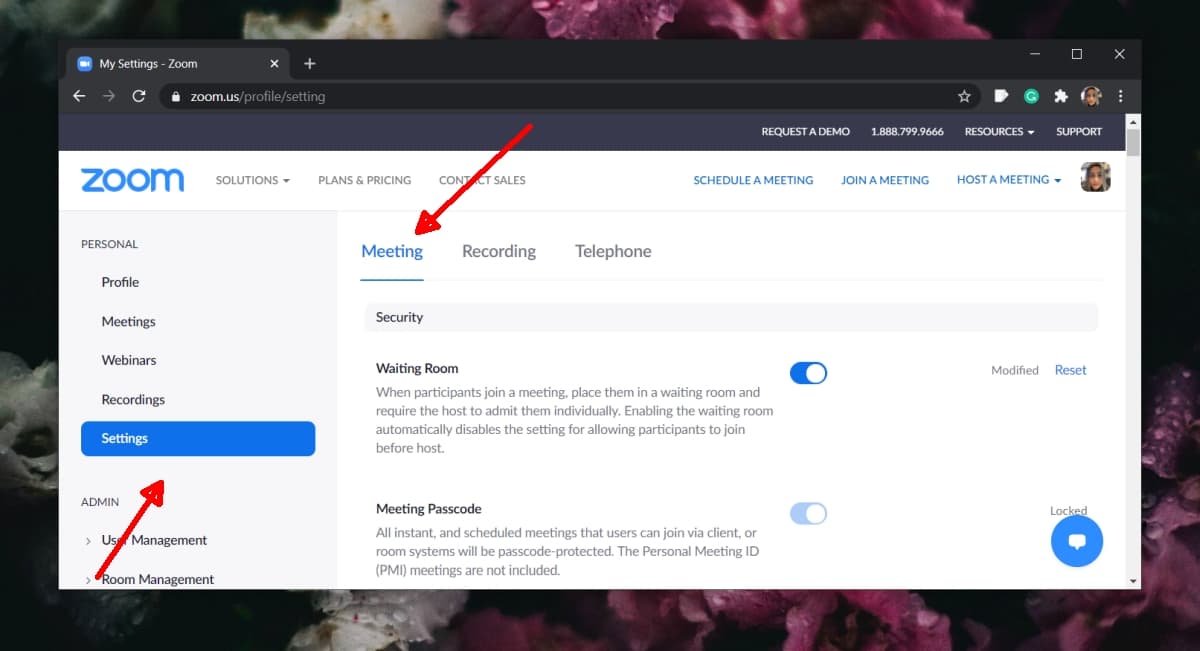1200x651 pixels.
Task: Click the URL address bar field
Action: click(560, 97)
